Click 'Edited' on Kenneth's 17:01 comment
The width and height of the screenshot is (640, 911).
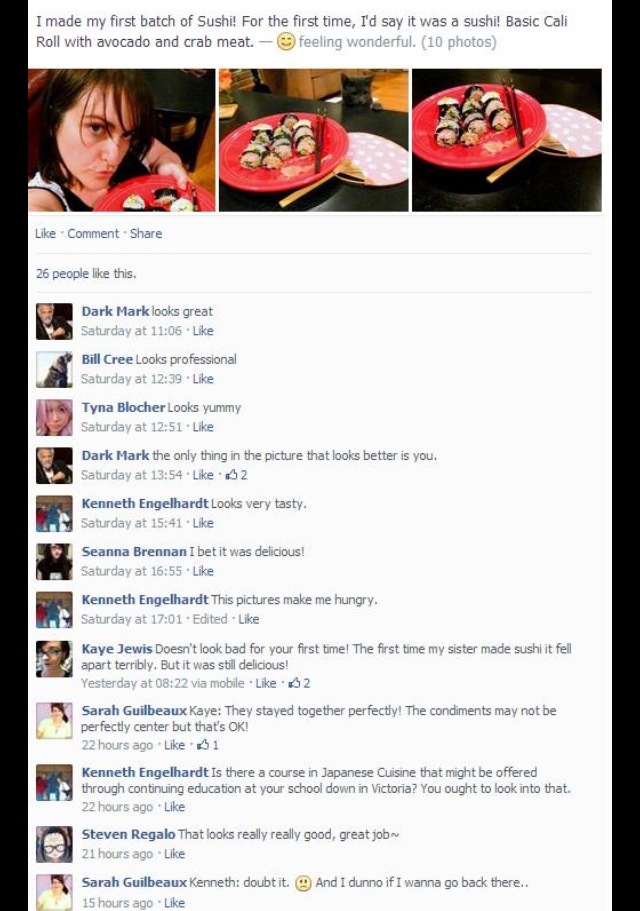(210, 619)
